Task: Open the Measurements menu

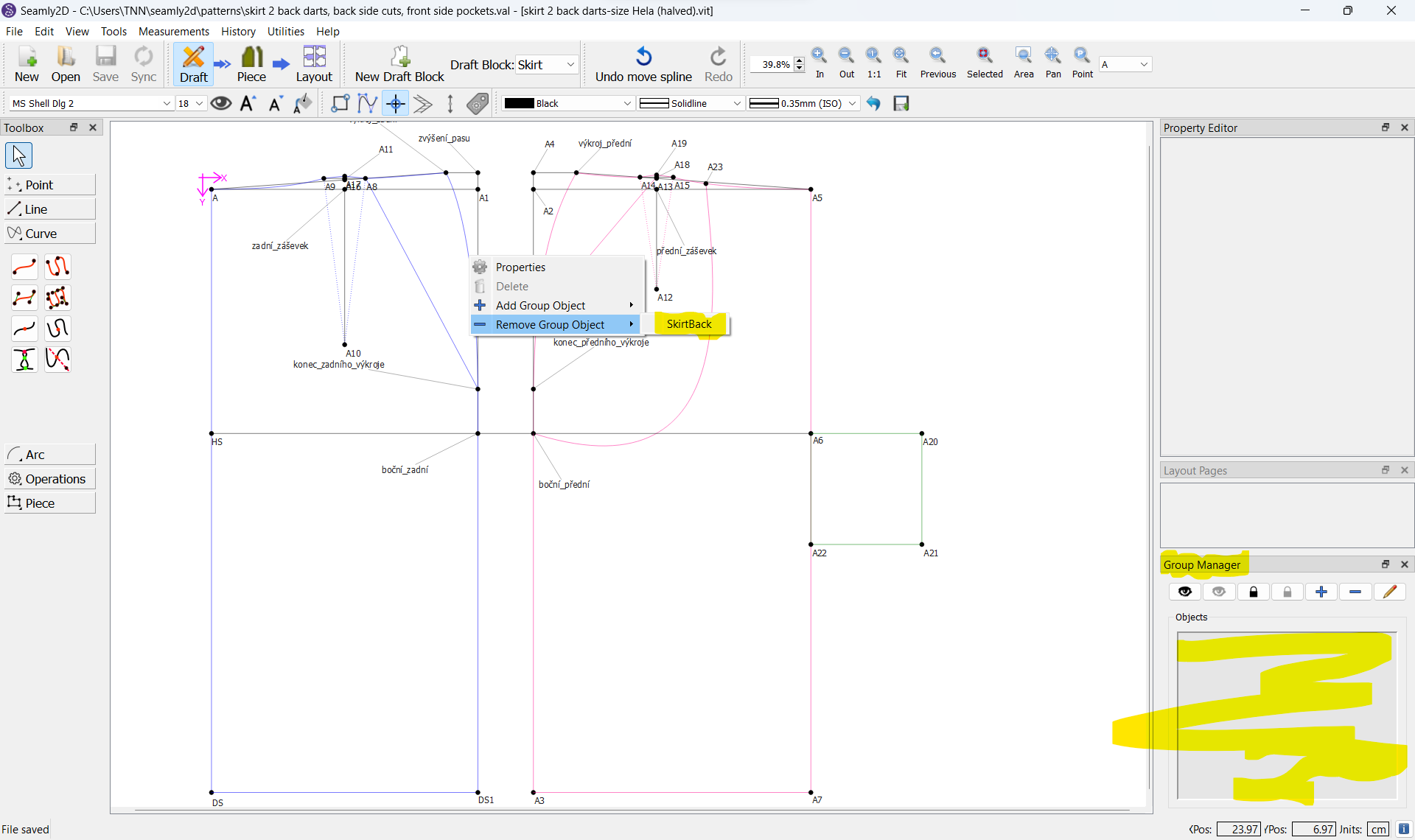Action: [x=174, y=31]
